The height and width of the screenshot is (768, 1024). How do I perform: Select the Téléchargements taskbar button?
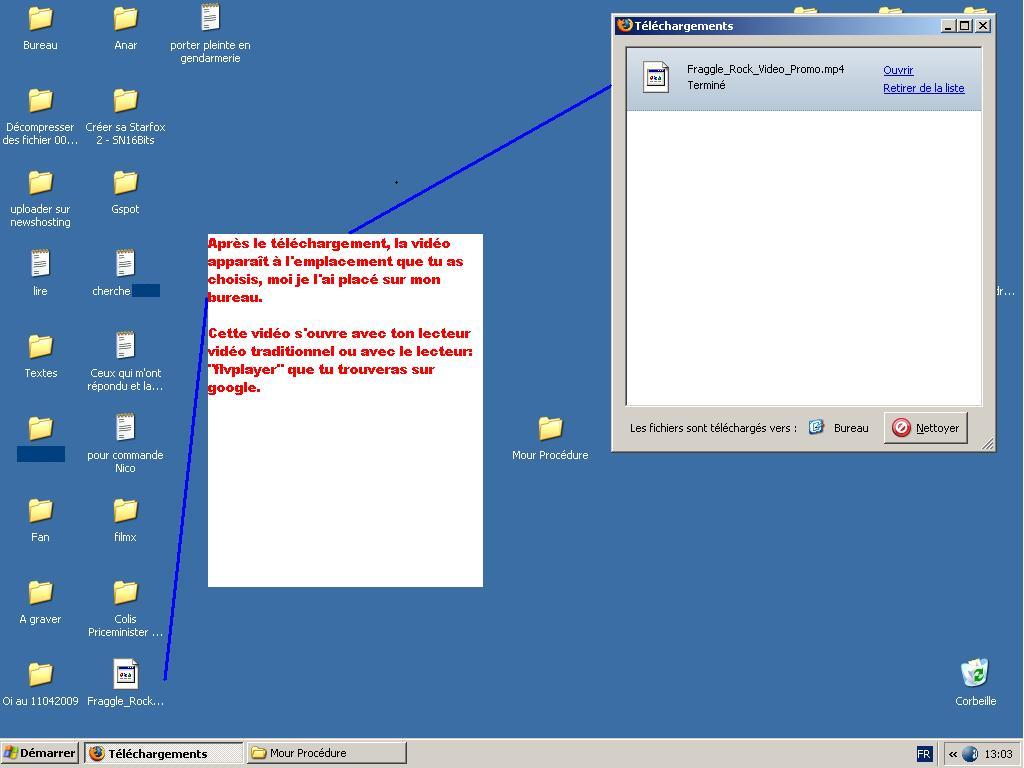[x=163, y=753]
